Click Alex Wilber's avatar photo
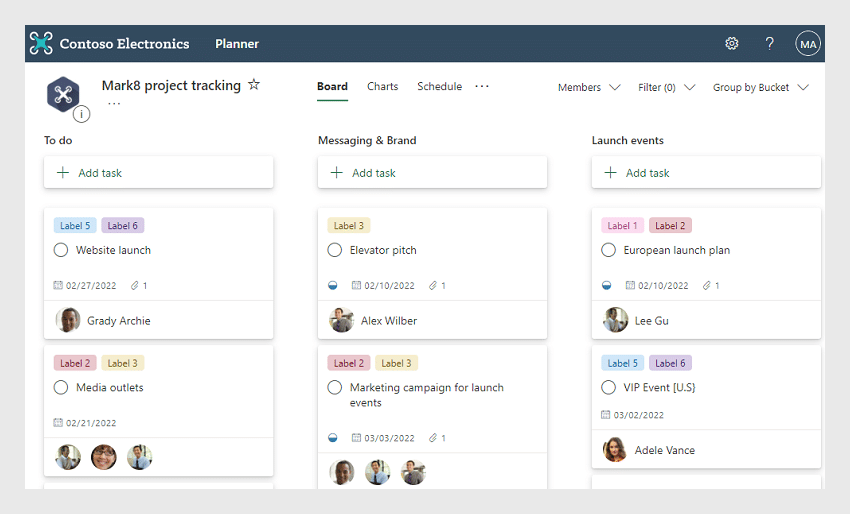 342,320
